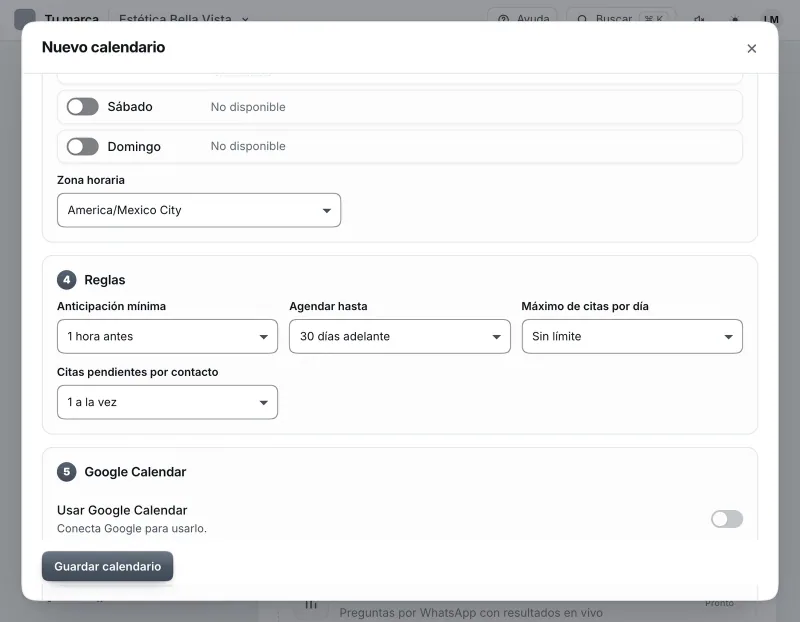Turn on Usar Google Calendar switch
This screenshot has width=800, height=622.
point(727,519)
